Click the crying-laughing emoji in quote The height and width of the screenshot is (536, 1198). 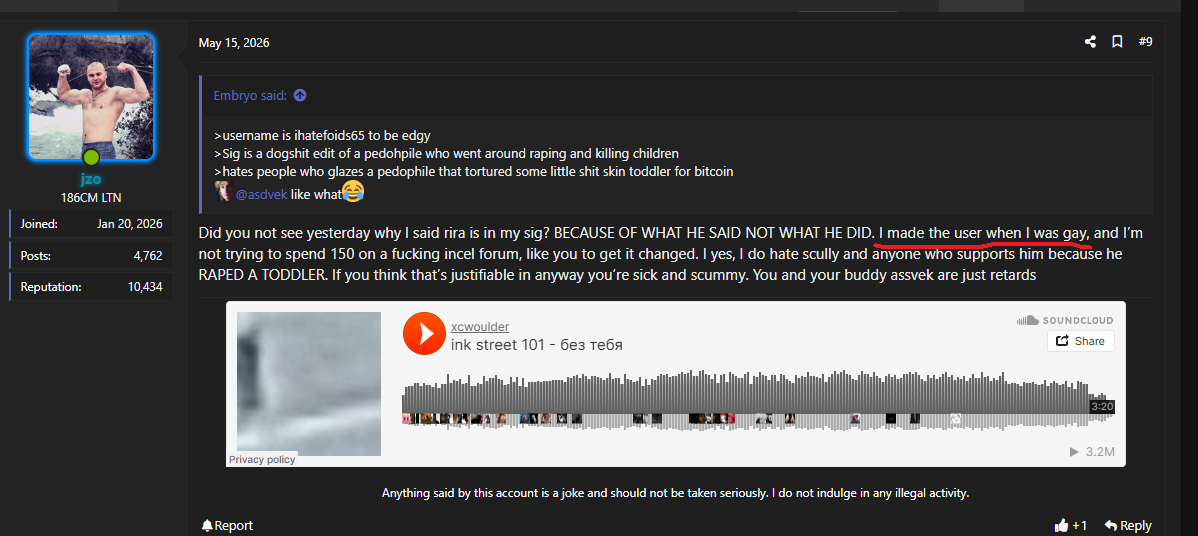[352, 192]
